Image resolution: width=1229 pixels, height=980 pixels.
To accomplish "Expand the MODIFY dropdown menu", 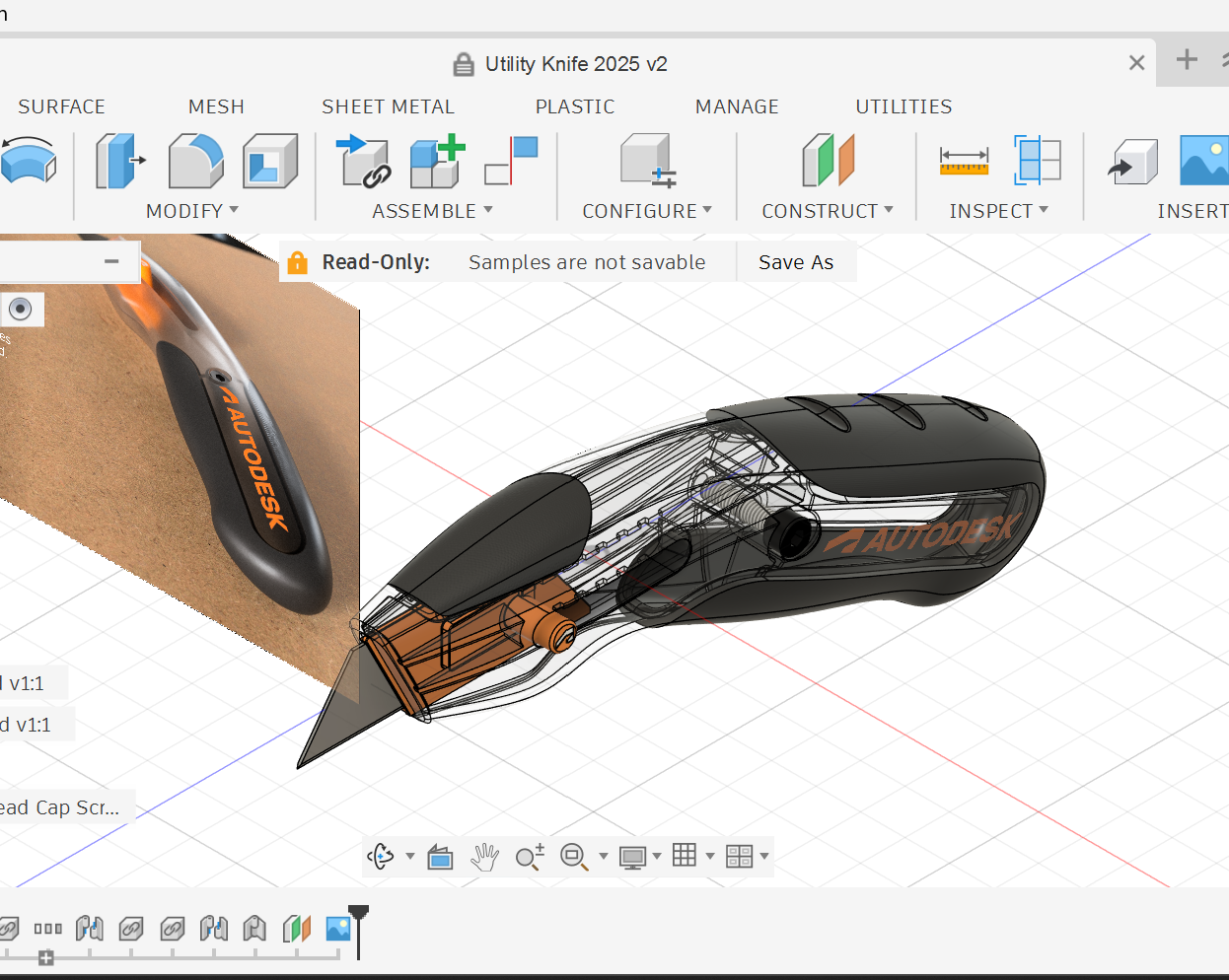I will coord(192,211).
